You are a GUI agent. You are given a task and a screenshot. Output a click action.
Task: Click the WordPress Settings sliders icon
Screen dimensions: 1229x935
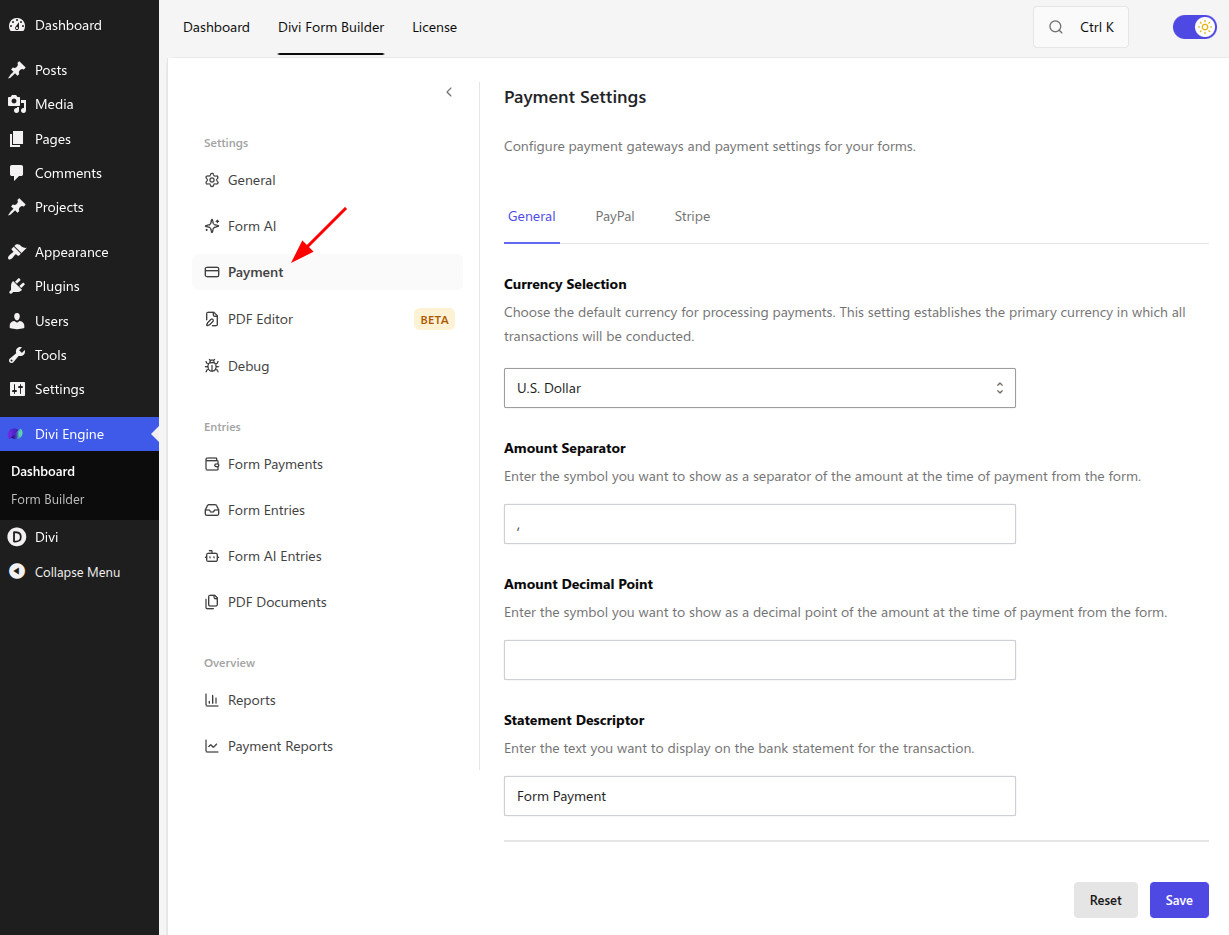17,389
